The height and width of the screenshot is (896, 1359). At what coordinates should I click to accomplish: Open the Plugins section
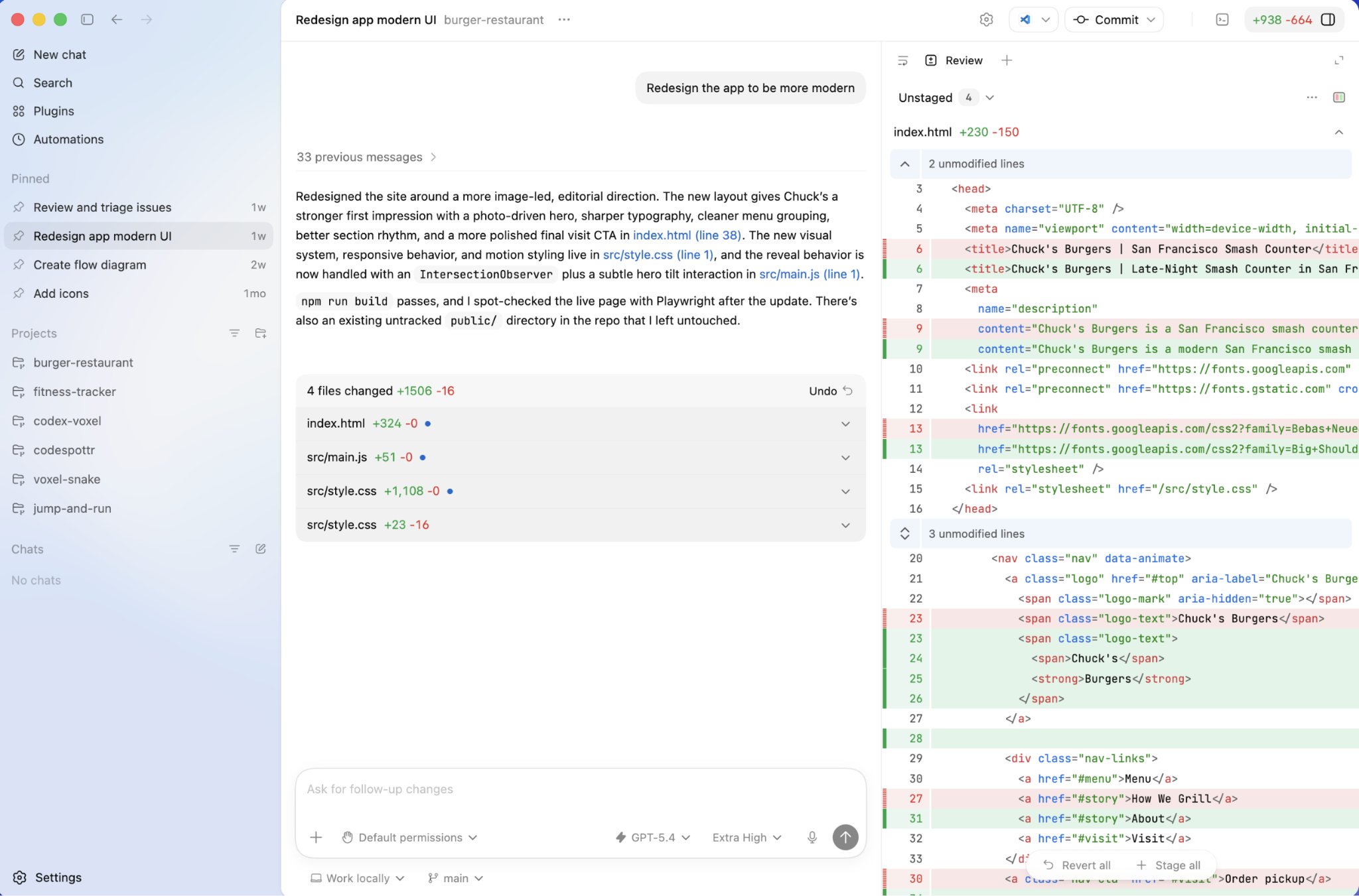(x=54, y=111)
